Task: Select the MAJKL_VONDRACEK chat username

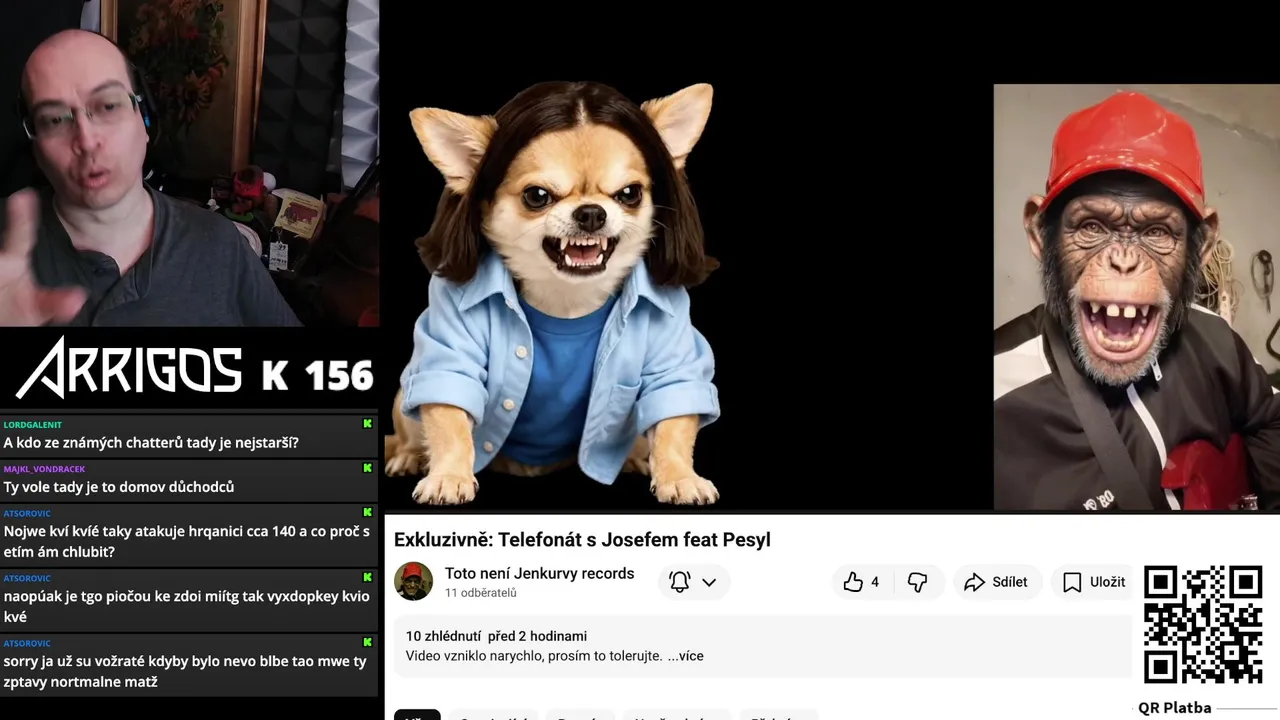Action: point(44,469)
